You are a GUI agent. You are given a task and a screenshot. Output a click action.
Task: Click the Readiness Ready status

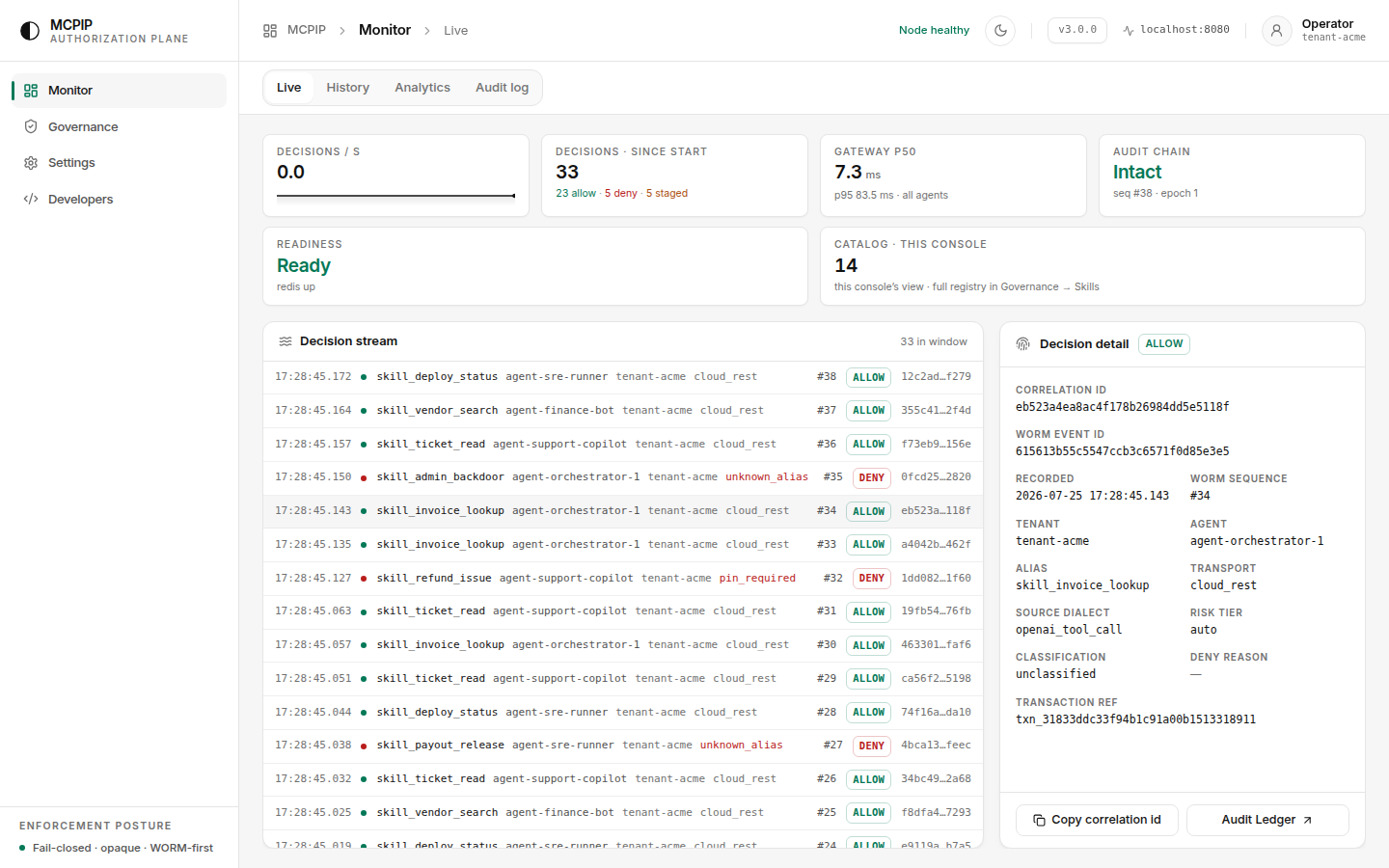(x=303, y=266)
